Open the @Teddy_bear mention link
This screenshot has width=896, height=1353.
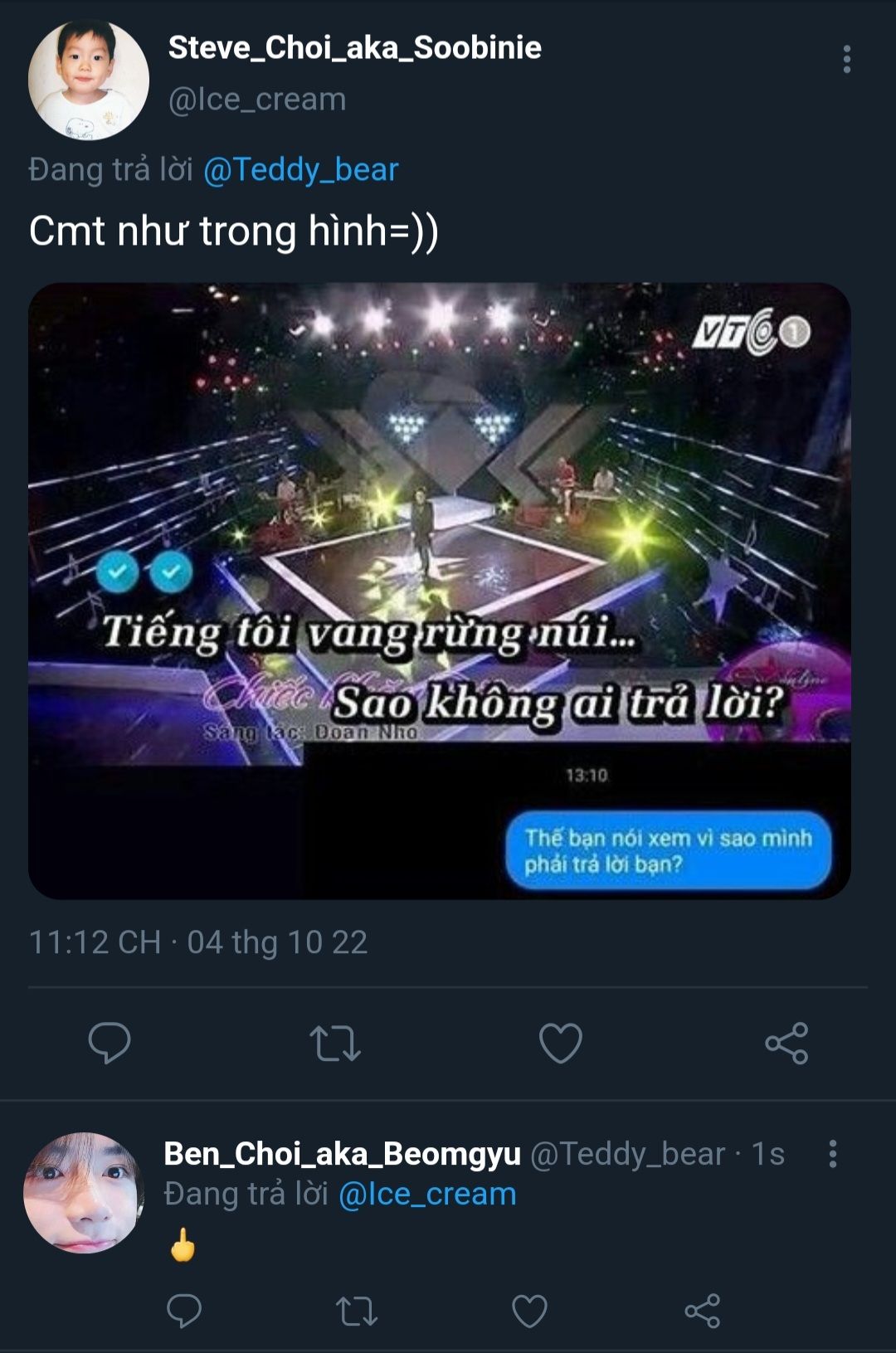point(300,169)
